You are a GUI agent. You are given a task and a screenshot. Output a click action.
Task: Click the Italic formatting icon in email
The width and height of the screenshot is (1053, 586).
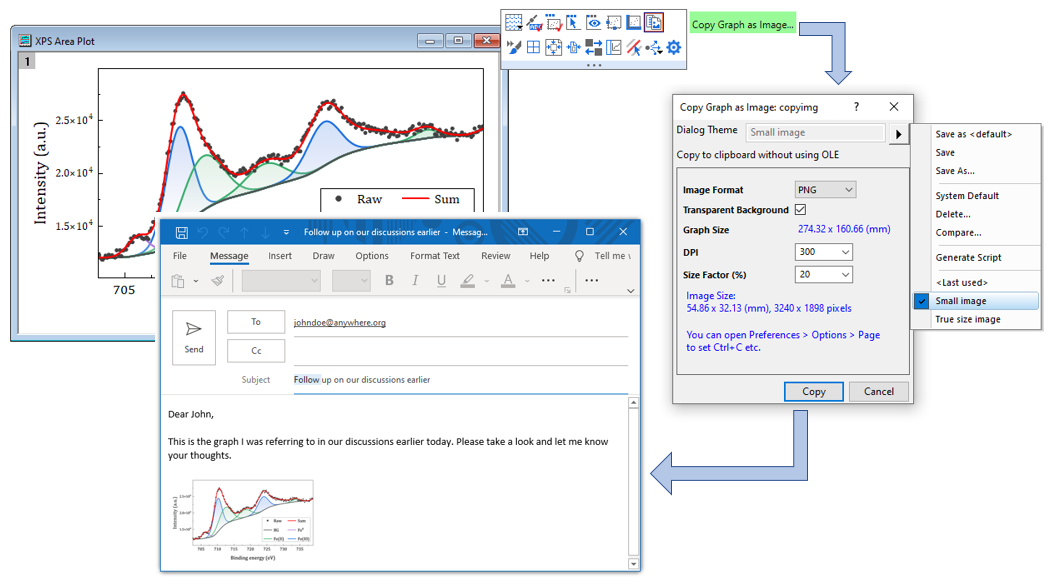pos(415,281)
